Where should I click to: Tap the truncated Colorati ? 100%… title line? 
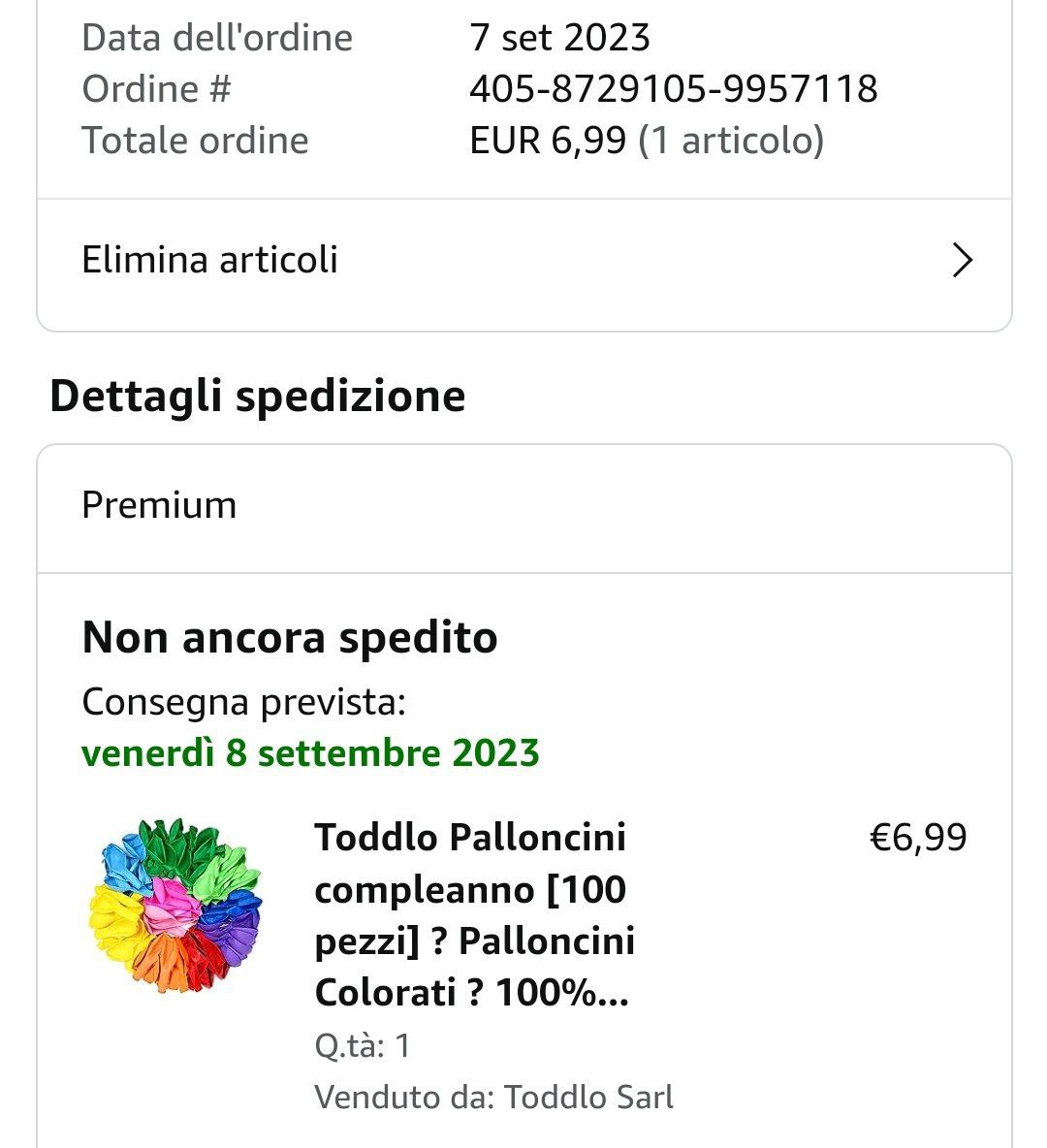[471, 993]
